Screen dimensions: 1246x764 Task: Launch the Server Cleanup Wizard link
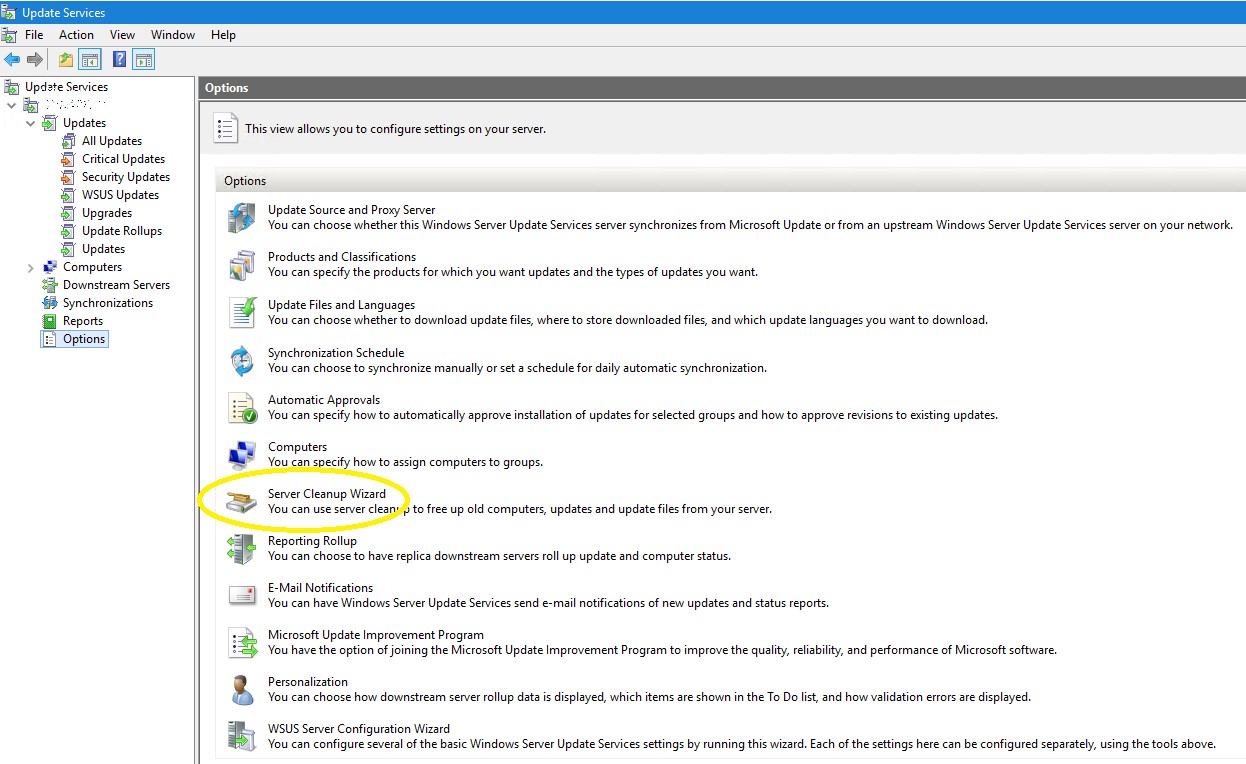click(327, 494)
